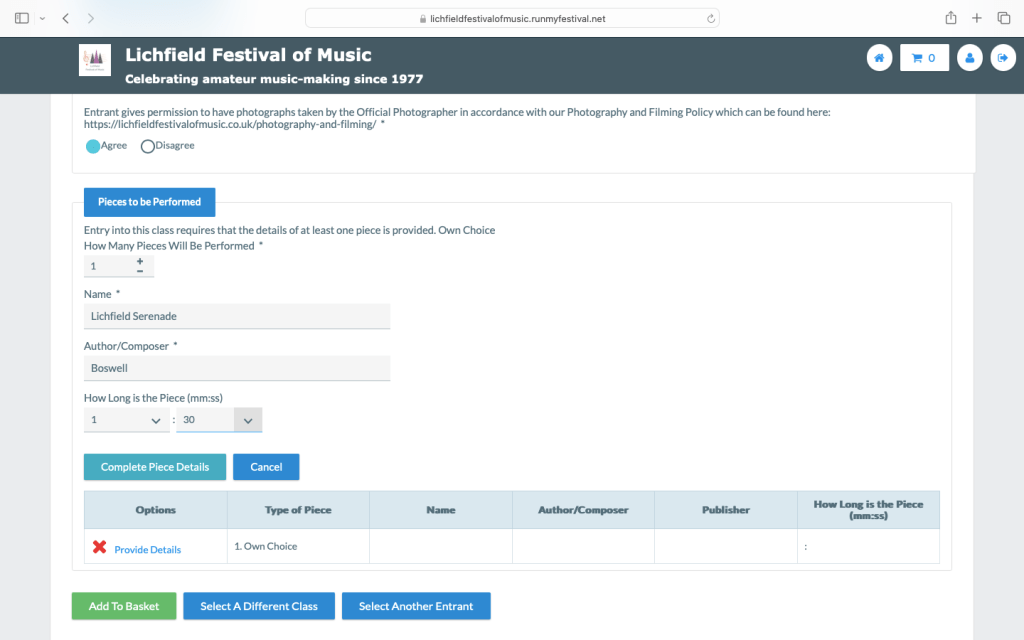Open the seconds duration dropdown

point(219,420)
